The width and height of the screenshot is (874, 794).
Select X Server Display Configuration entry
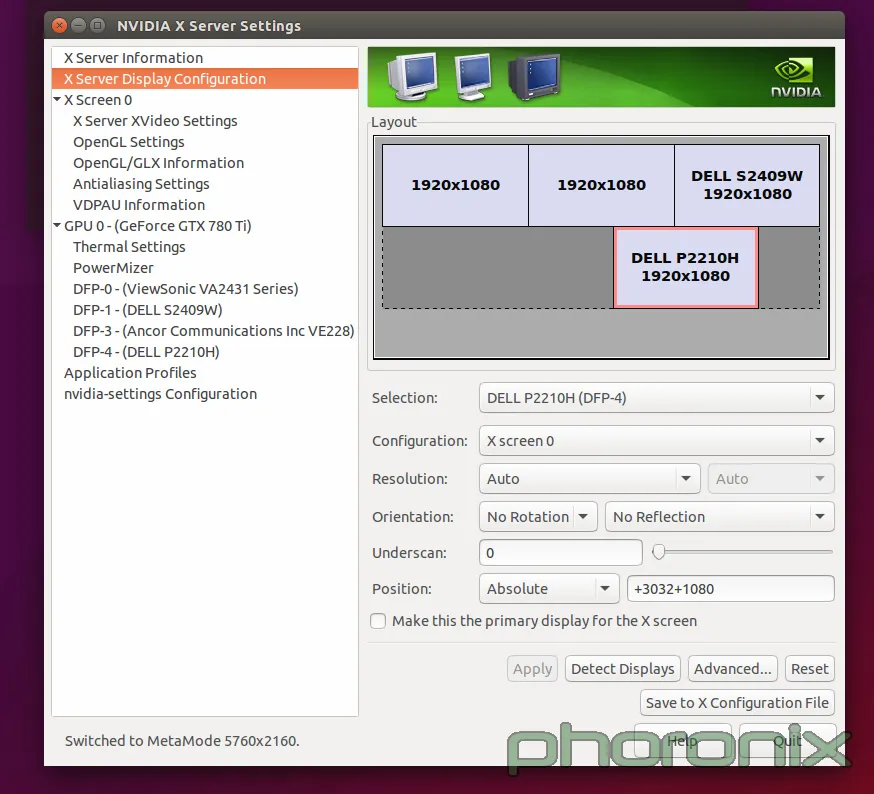205,79
